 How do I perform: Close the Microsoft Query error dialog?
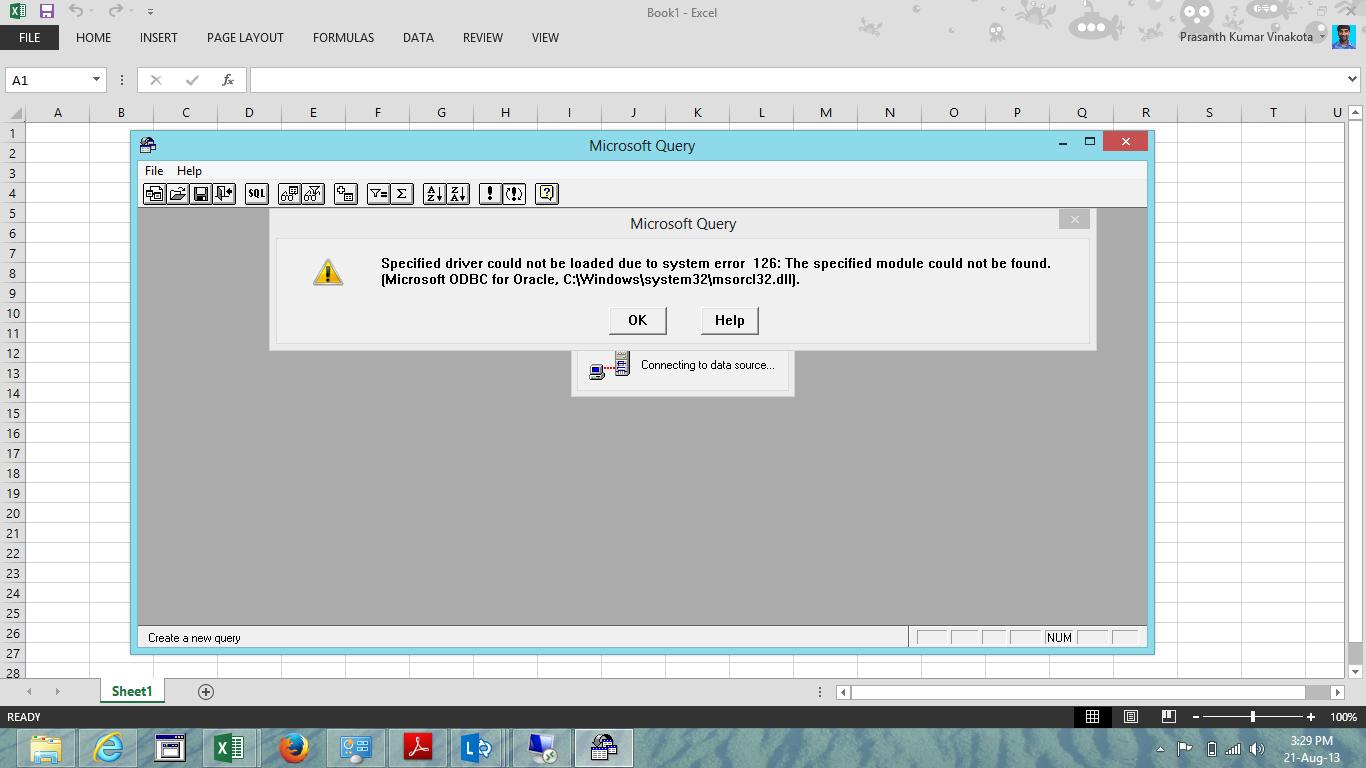tap(1074, 219)
